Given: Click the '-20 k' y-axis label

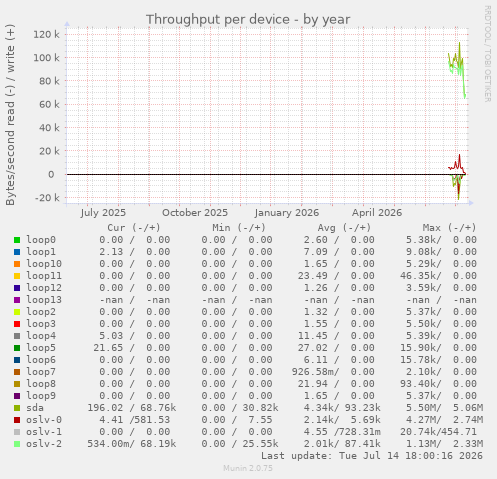Looking at the screenshot, I should point(47,198).
